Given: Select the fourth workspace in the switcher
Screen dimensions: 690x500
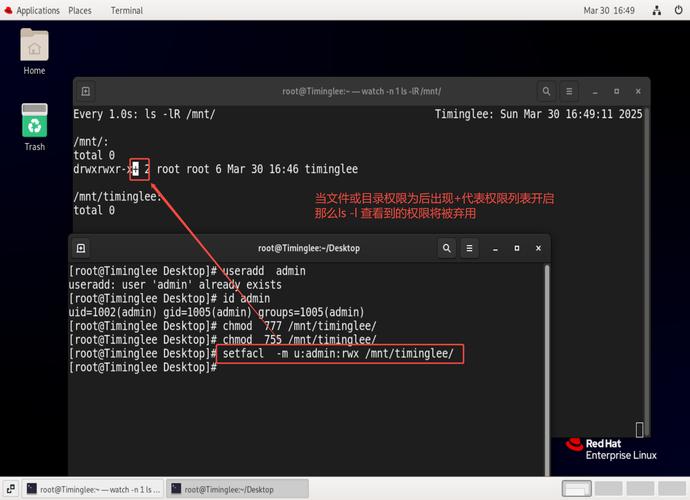Looking at the screenshot, I should pyautogui.click(x=672, y=489).
